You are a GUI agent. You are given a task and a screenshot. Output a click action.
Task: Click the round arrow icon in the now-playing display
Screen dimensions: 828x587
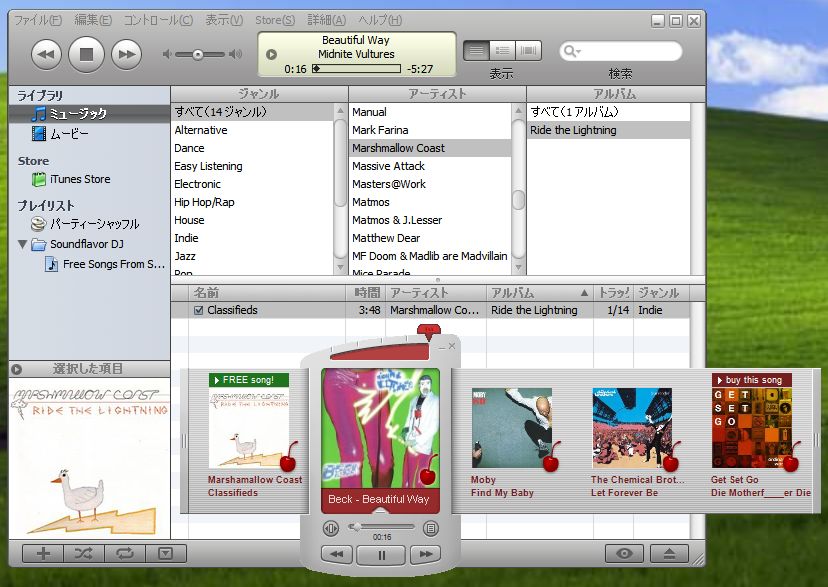(x=271, y=54)
